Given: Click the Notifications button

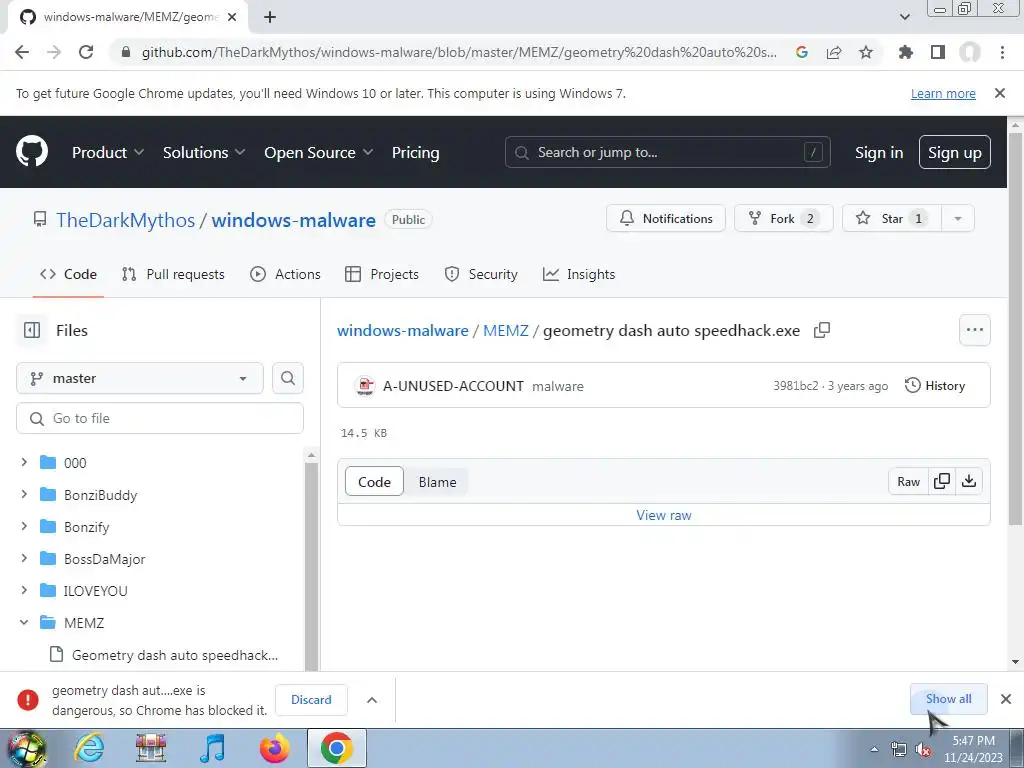Looking at the screenshot, I should (x=665, y=219).
